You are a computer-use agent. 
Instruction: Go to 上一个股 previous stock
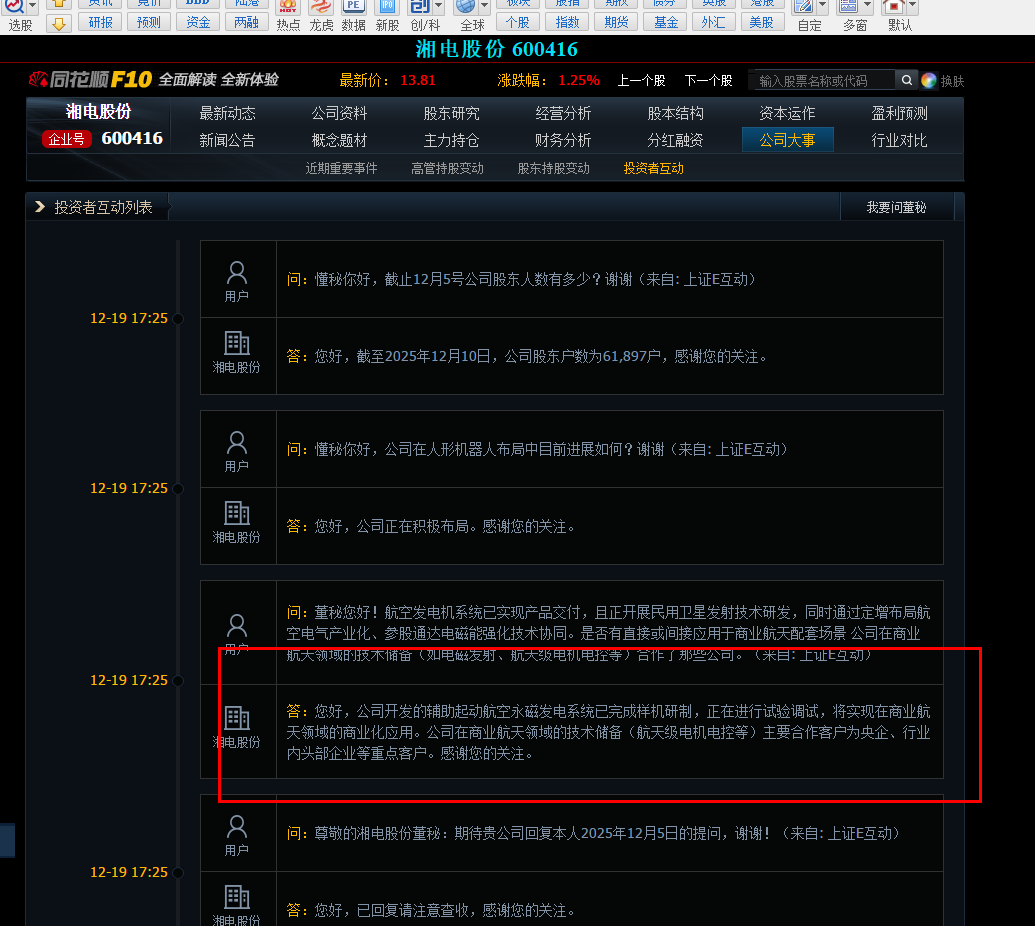pos(641,81)
